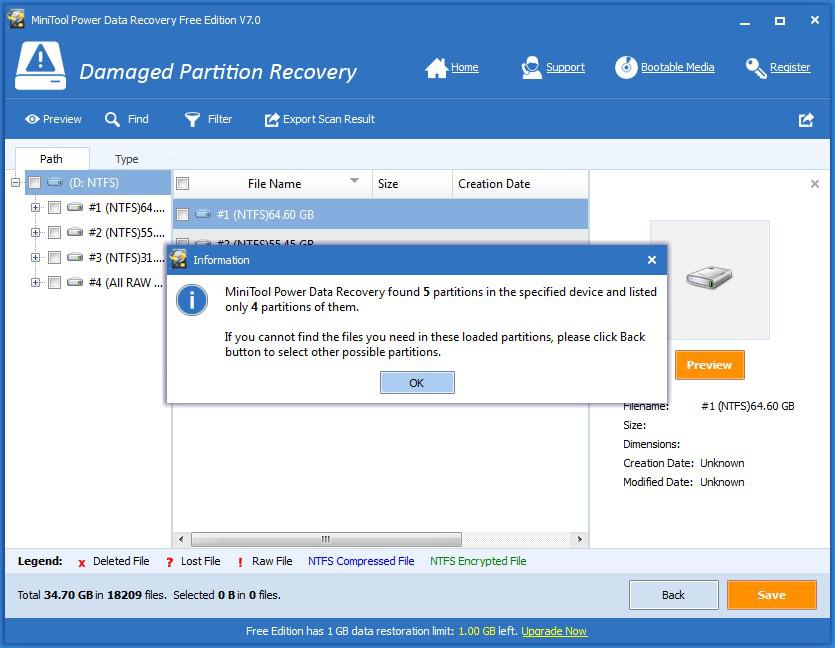Click the MiniTool logo in the Information dialog title
Viewport: 835px width, 648px height.
[178, 259]
